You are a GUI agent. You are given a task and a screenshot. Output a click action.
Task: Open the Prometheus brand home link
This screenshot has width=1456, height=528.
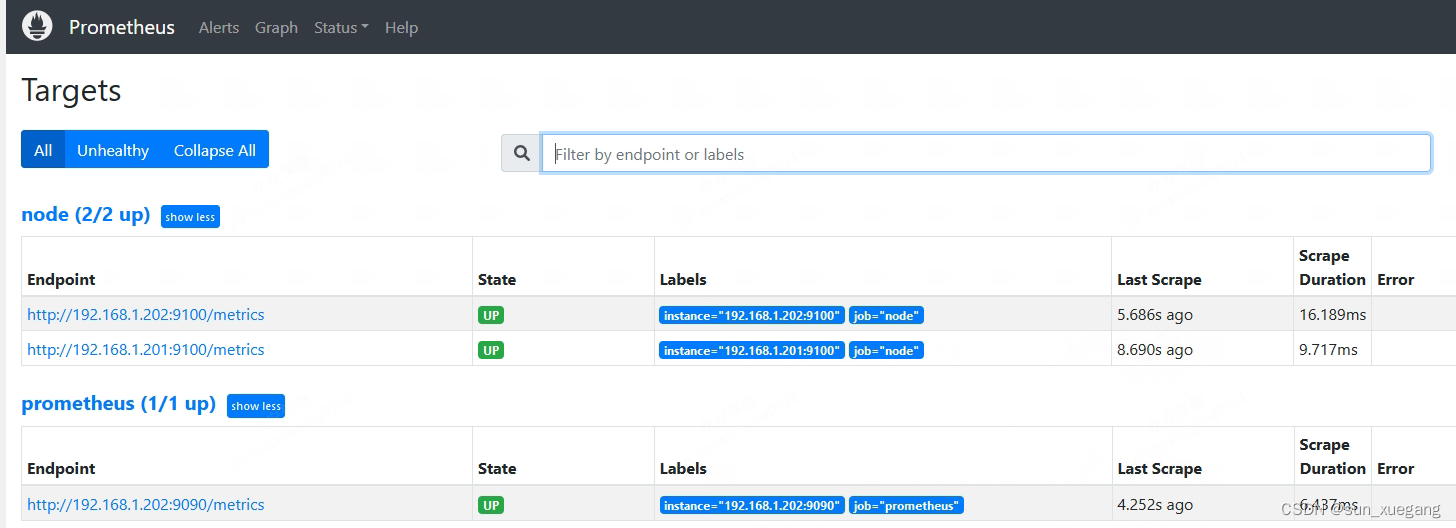click(x=122, y=27)
